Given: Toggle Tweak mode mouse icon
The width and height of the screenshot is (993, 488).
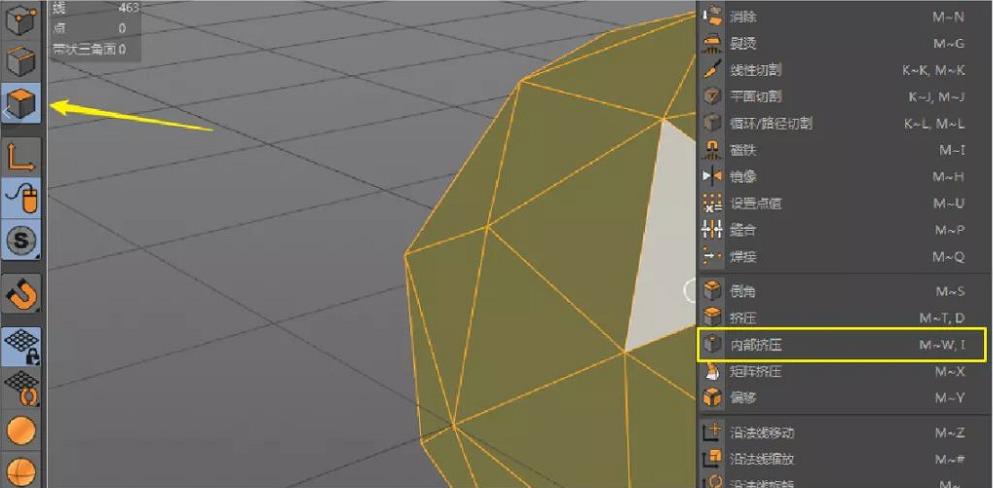Looking at the screenshot, I should (21, 197).
